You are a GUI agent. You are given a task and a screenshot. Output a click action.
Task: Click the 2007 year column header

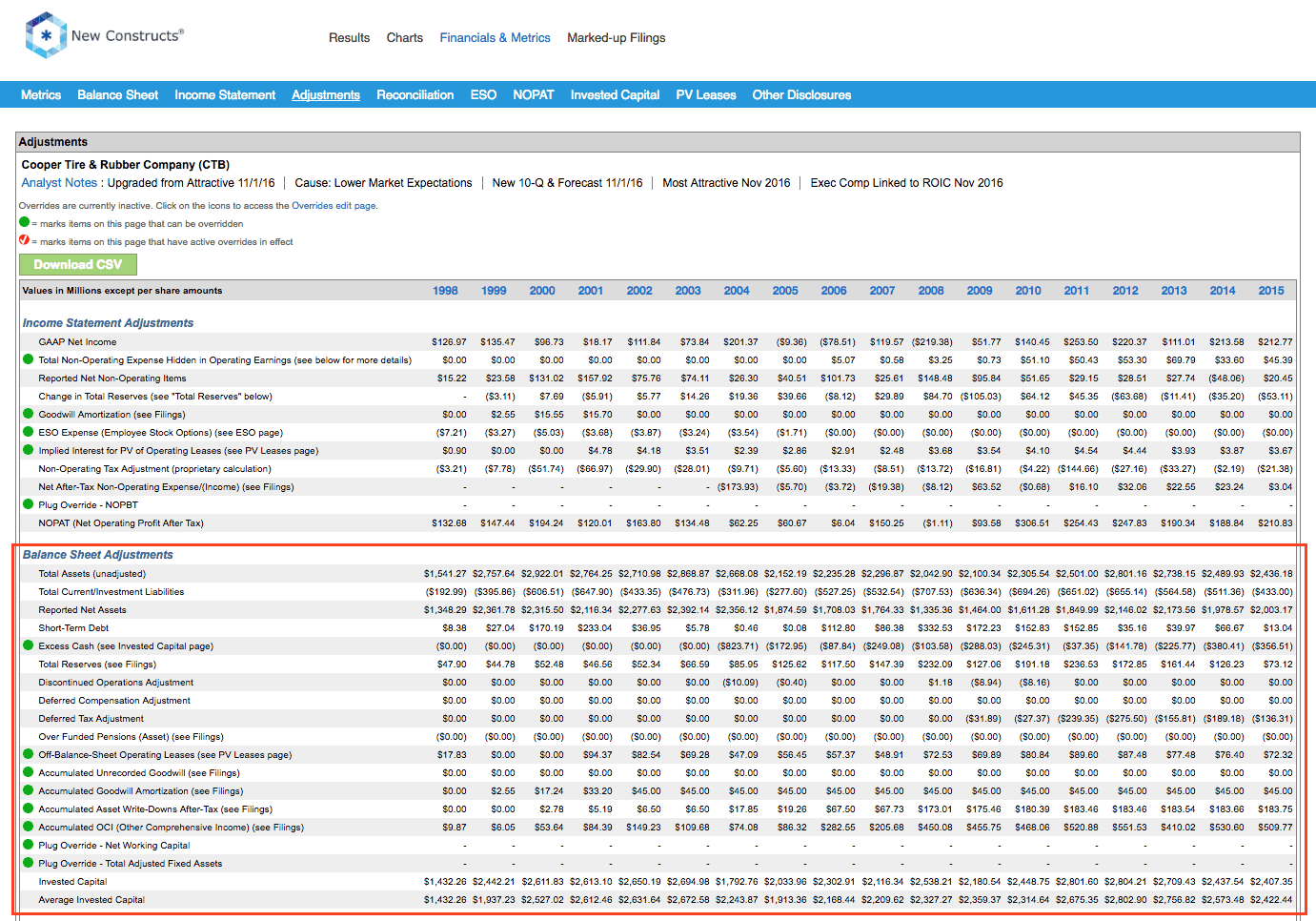coord(882,291)
